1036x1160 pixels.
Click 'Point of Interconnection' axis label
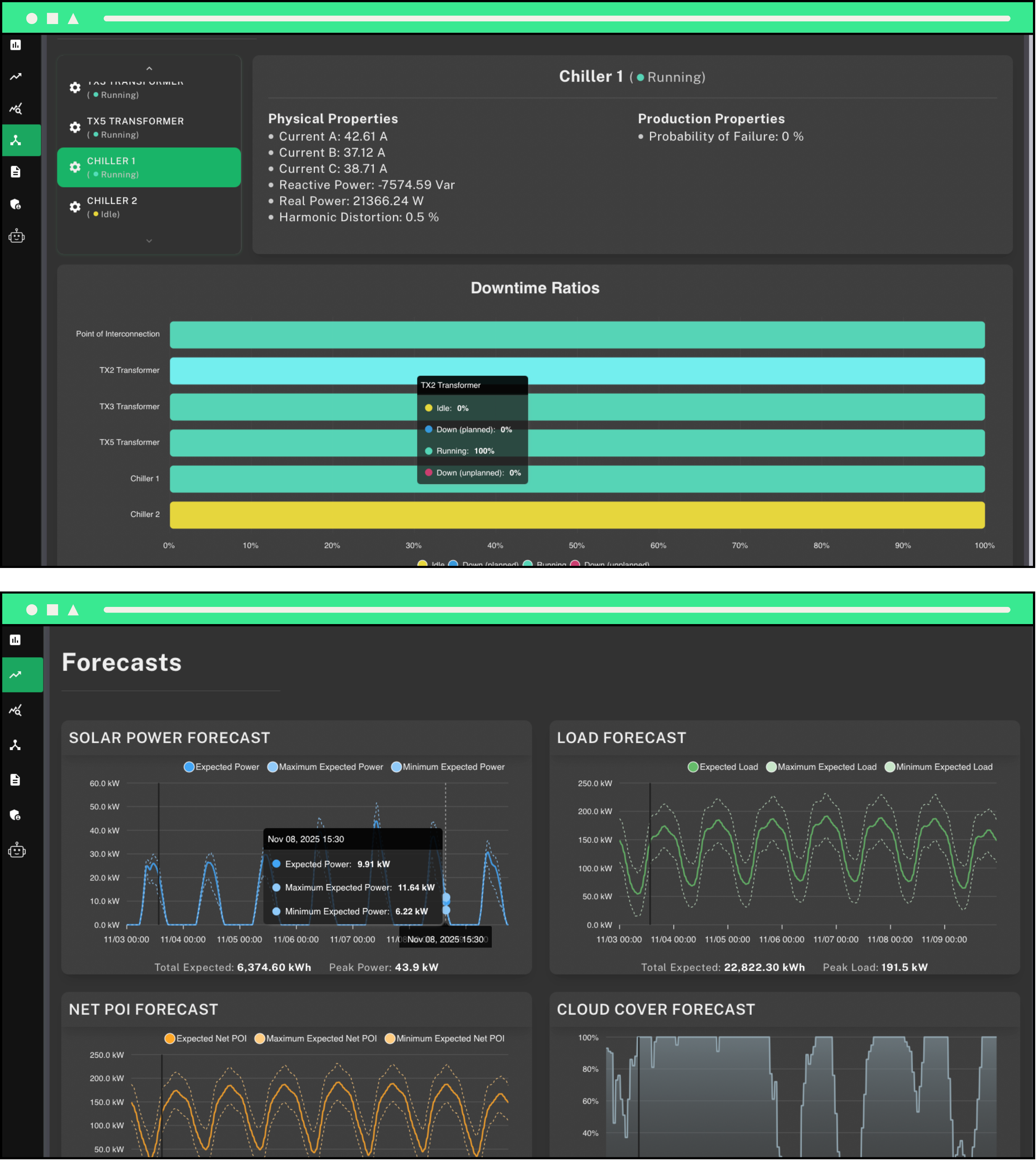click(118, 334)
